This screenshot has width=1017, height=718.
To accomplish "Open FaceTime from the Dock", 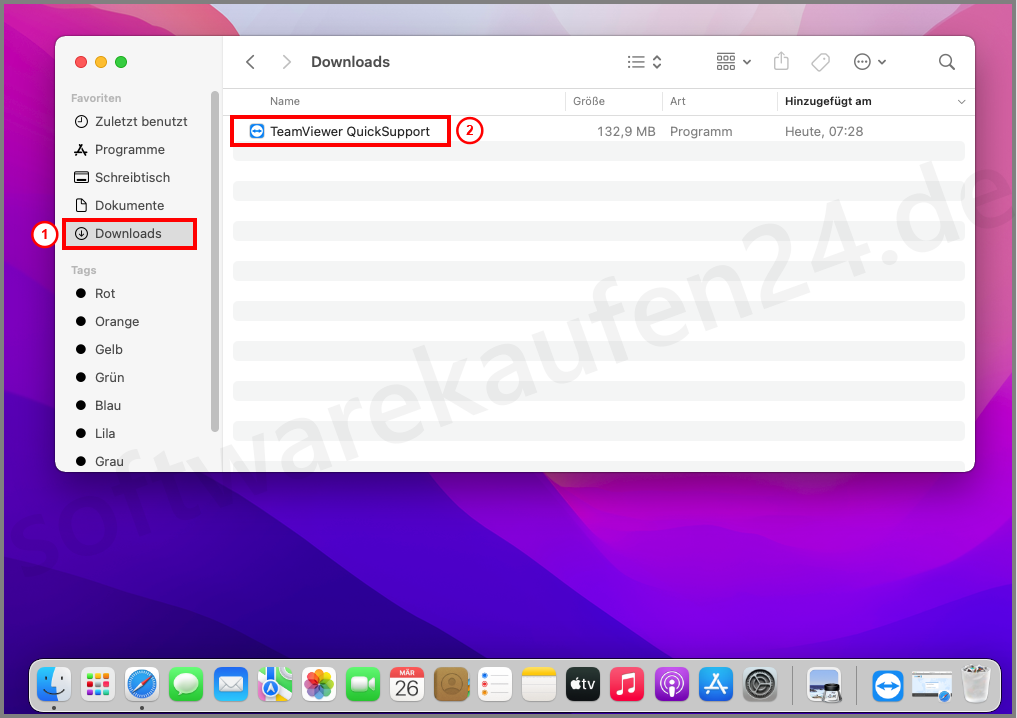I will pyautogui.click(x=363, y=684).
